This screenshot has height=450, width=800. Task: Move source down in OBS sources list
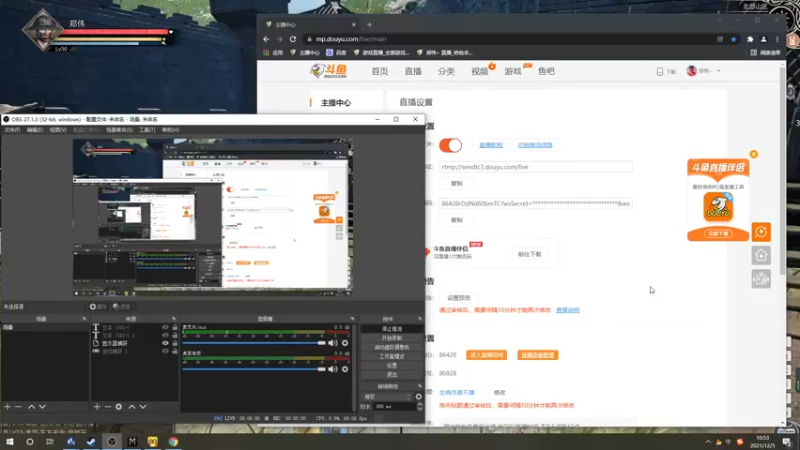tap(143, 407)
